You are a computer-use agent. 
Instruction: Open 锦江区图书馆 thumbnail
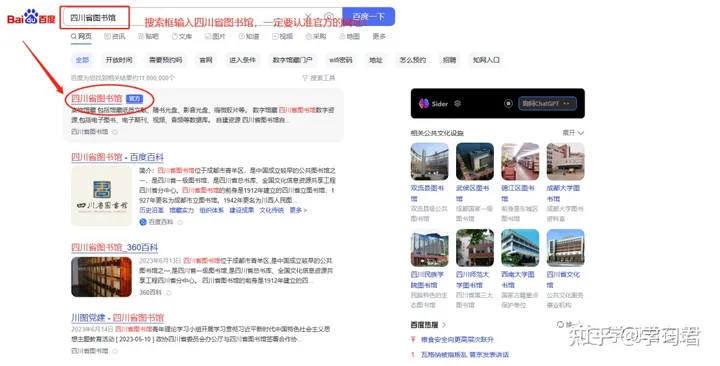(520, 161)
